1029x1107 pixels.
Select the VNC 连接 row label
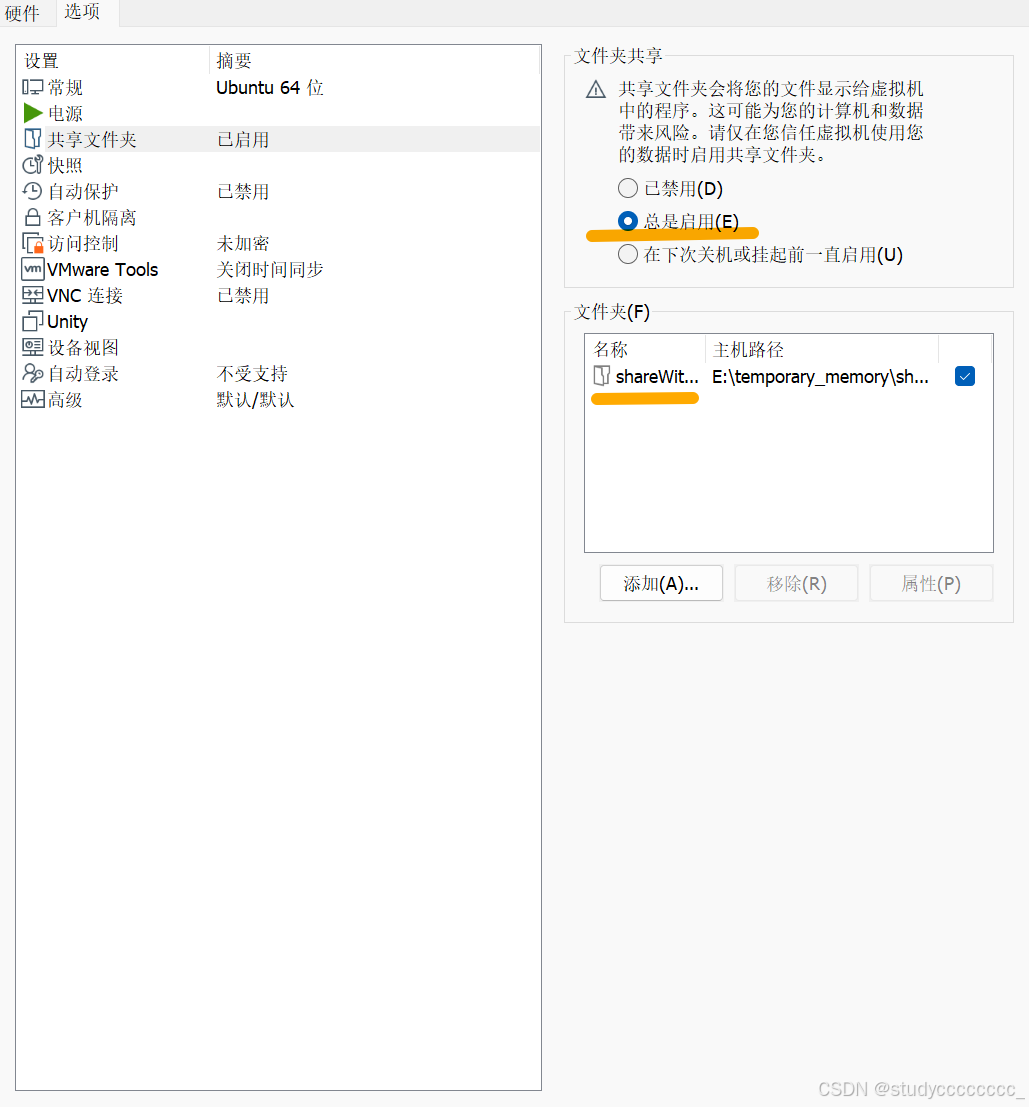click(x=85, y=296)
